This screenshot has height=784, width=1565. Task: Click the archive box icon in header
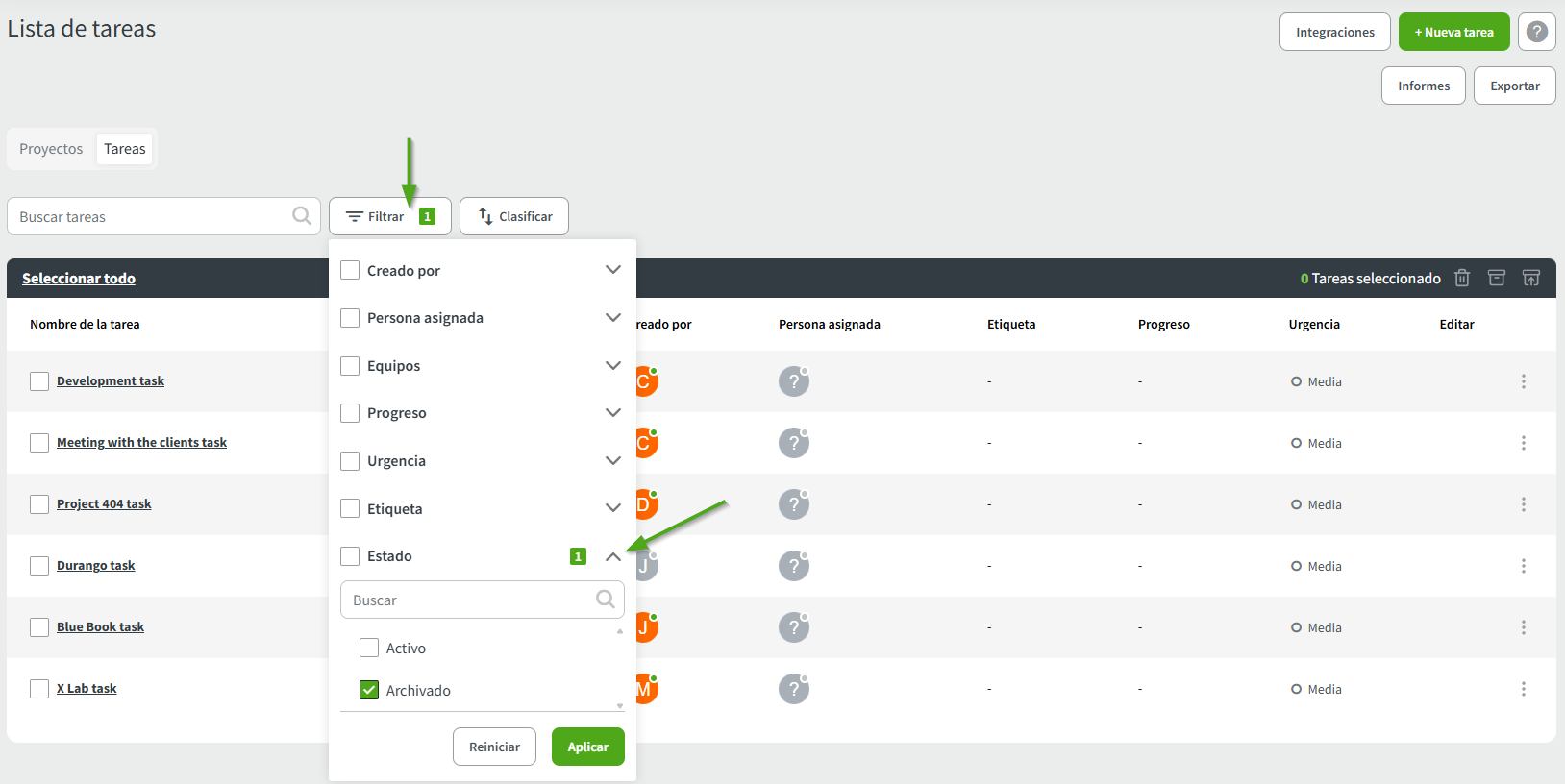(x=1497, y=278)
